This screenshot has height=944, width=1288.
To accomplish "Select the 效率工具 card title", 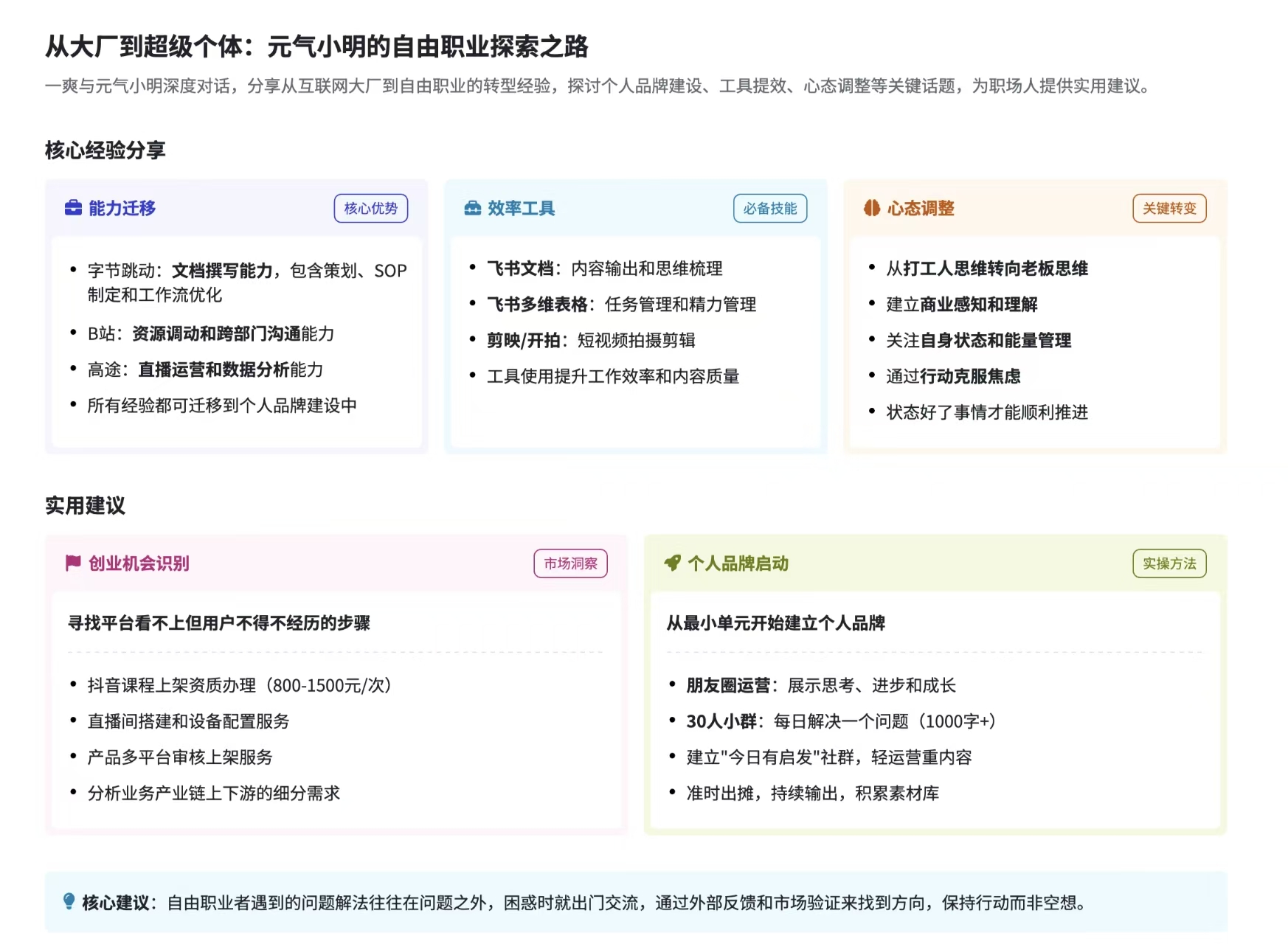I will 521,208.
